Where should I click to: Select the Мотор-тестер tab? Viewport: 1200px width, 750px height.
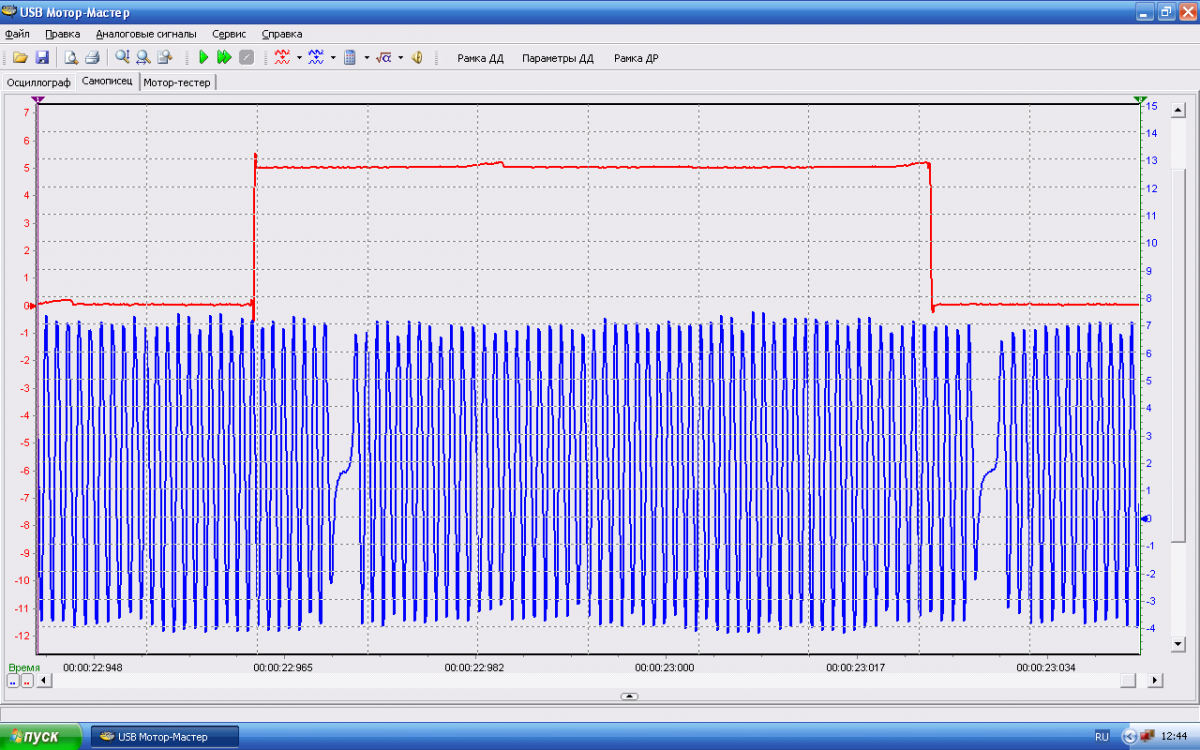pos(177,83)
